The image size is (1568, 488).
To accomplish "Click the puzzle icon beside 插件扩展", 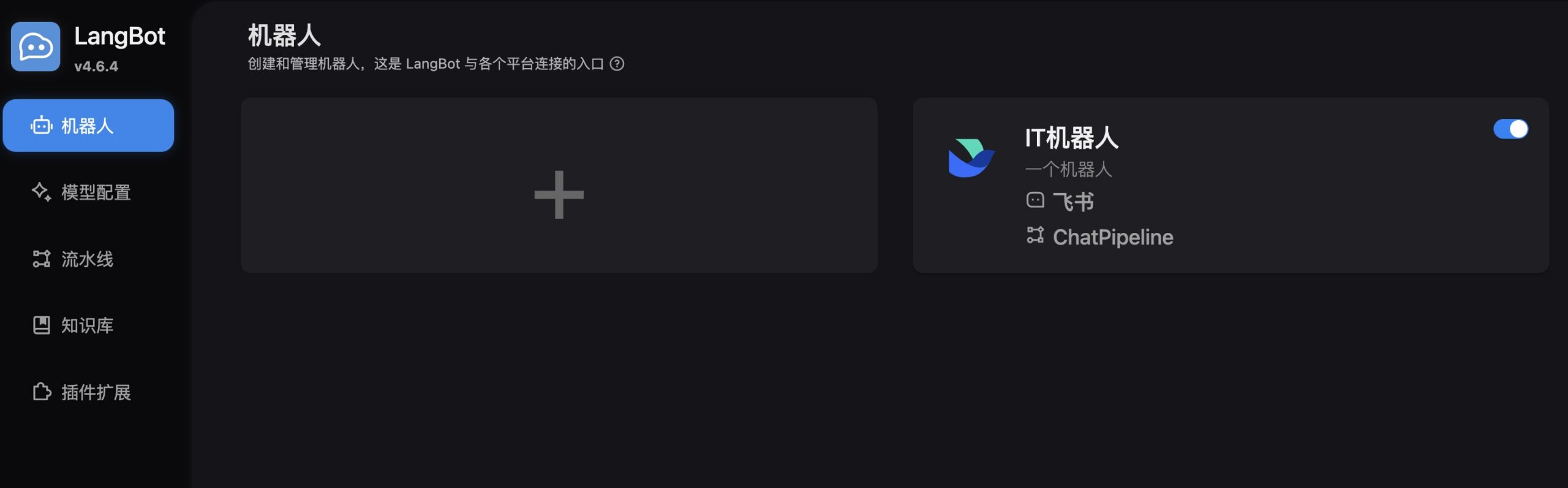I will tap(41, 392).
